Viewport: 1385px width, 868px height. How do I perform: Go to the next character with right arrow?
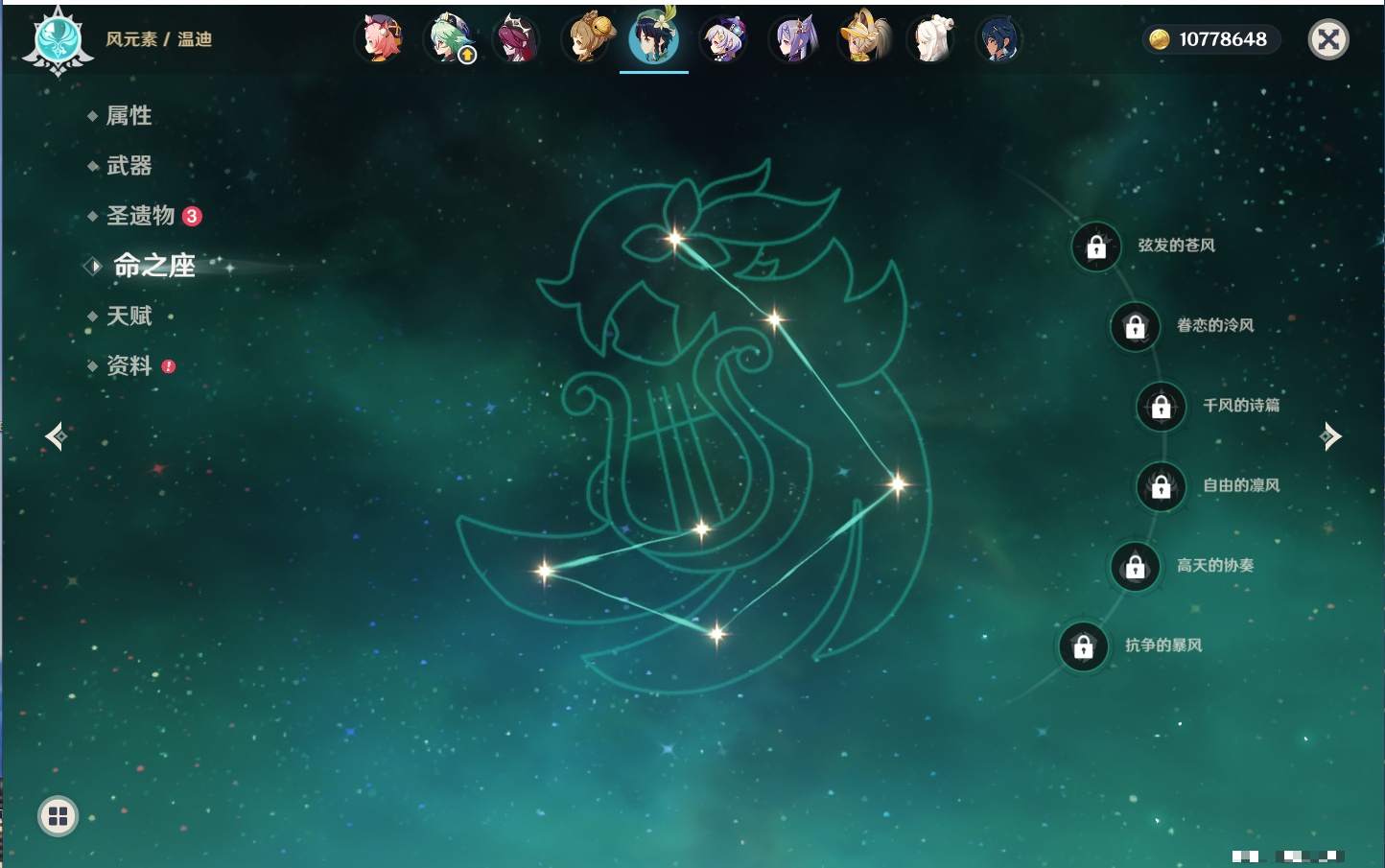tap(1330, 436)
